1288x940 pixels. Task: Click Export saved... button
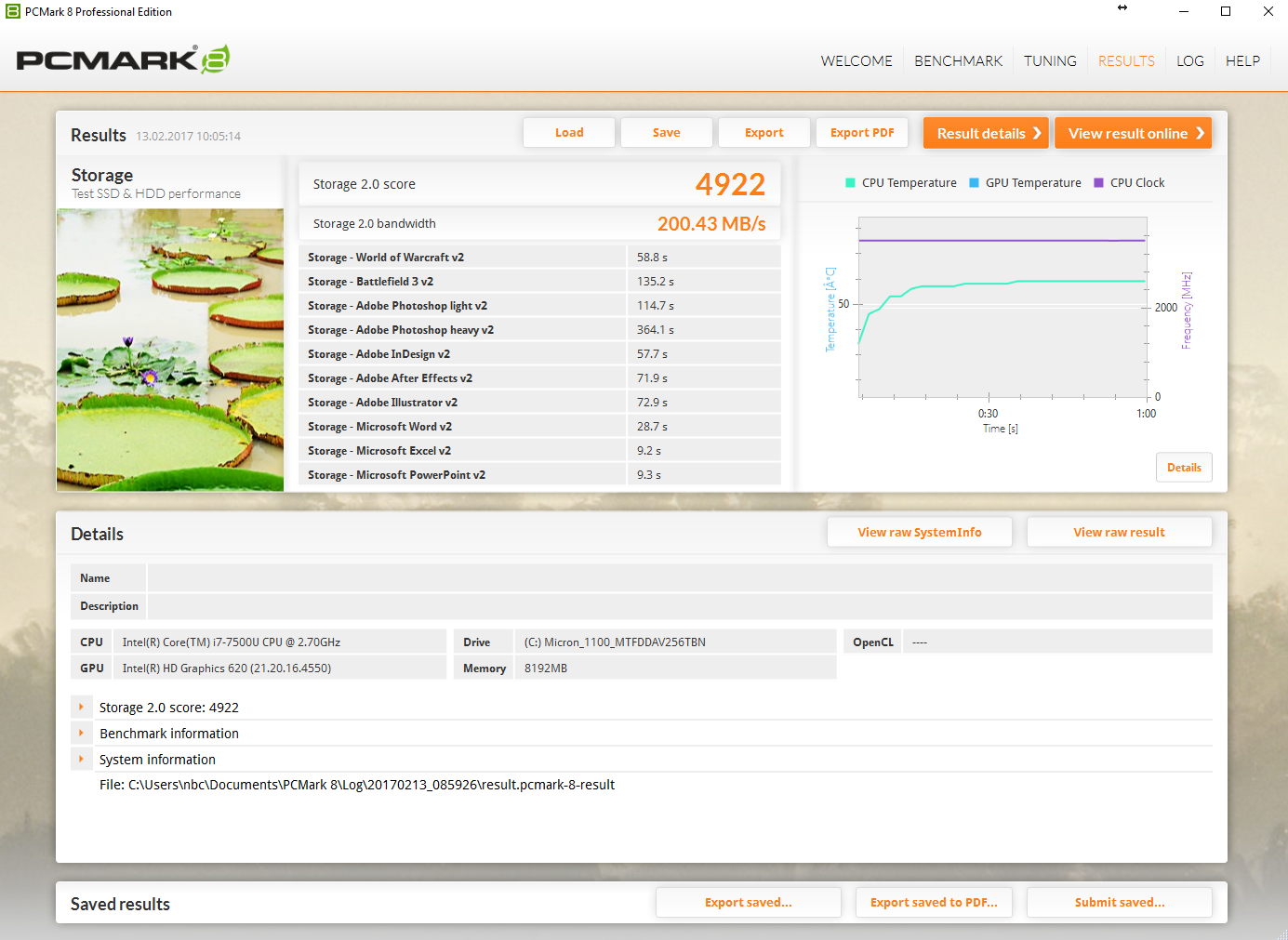tap(749, 903)
